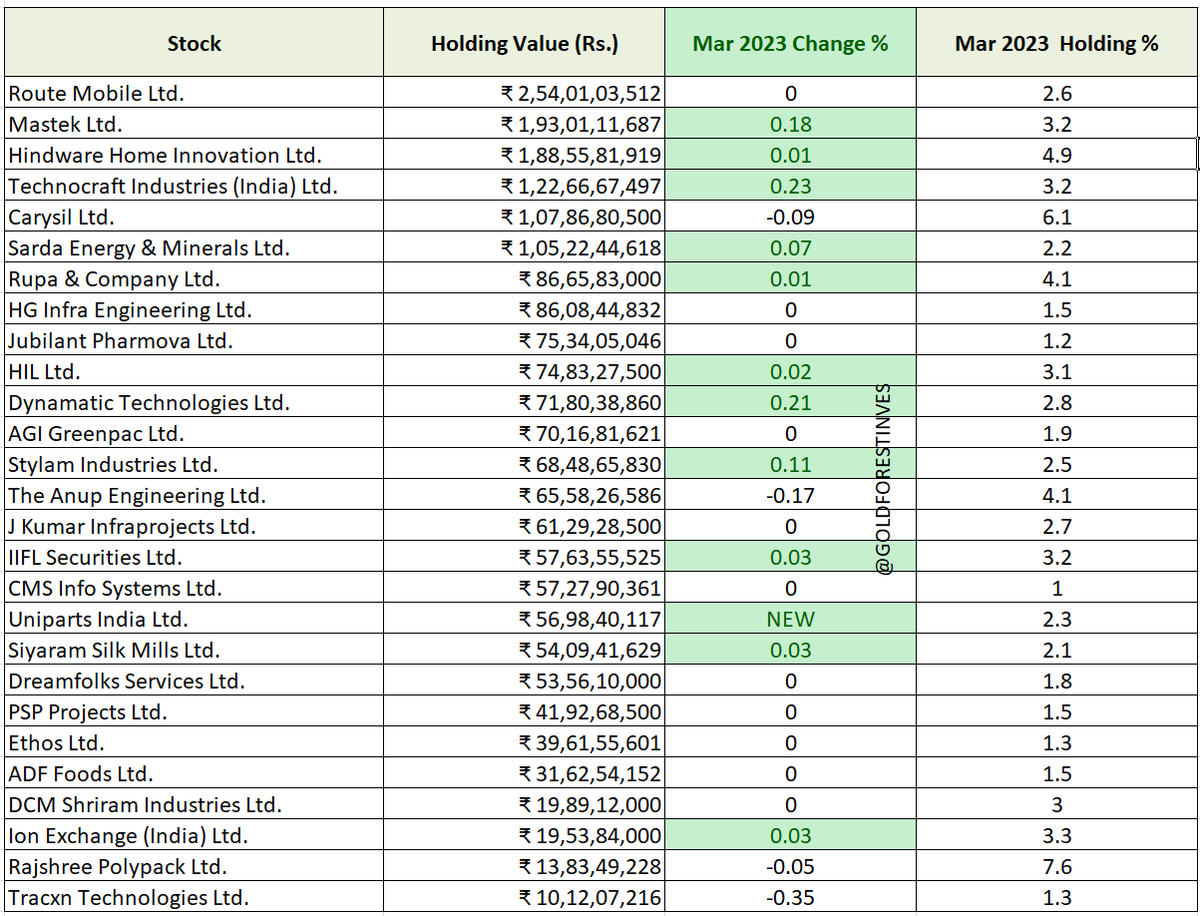Click the CMS Info Systems Ltd. cell
Viewport: 1200px width, 916px height.
[x=194, y=589]
